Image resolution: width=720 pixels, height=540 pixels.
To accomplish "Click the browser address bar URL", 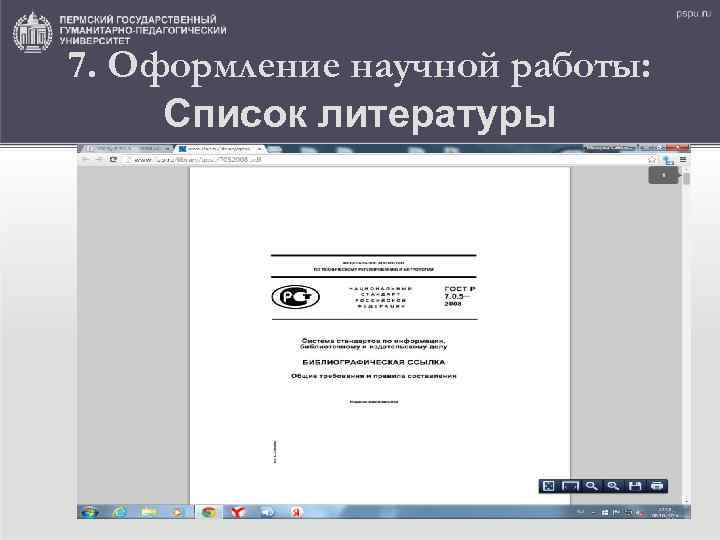I will click(x=197, y=159).
